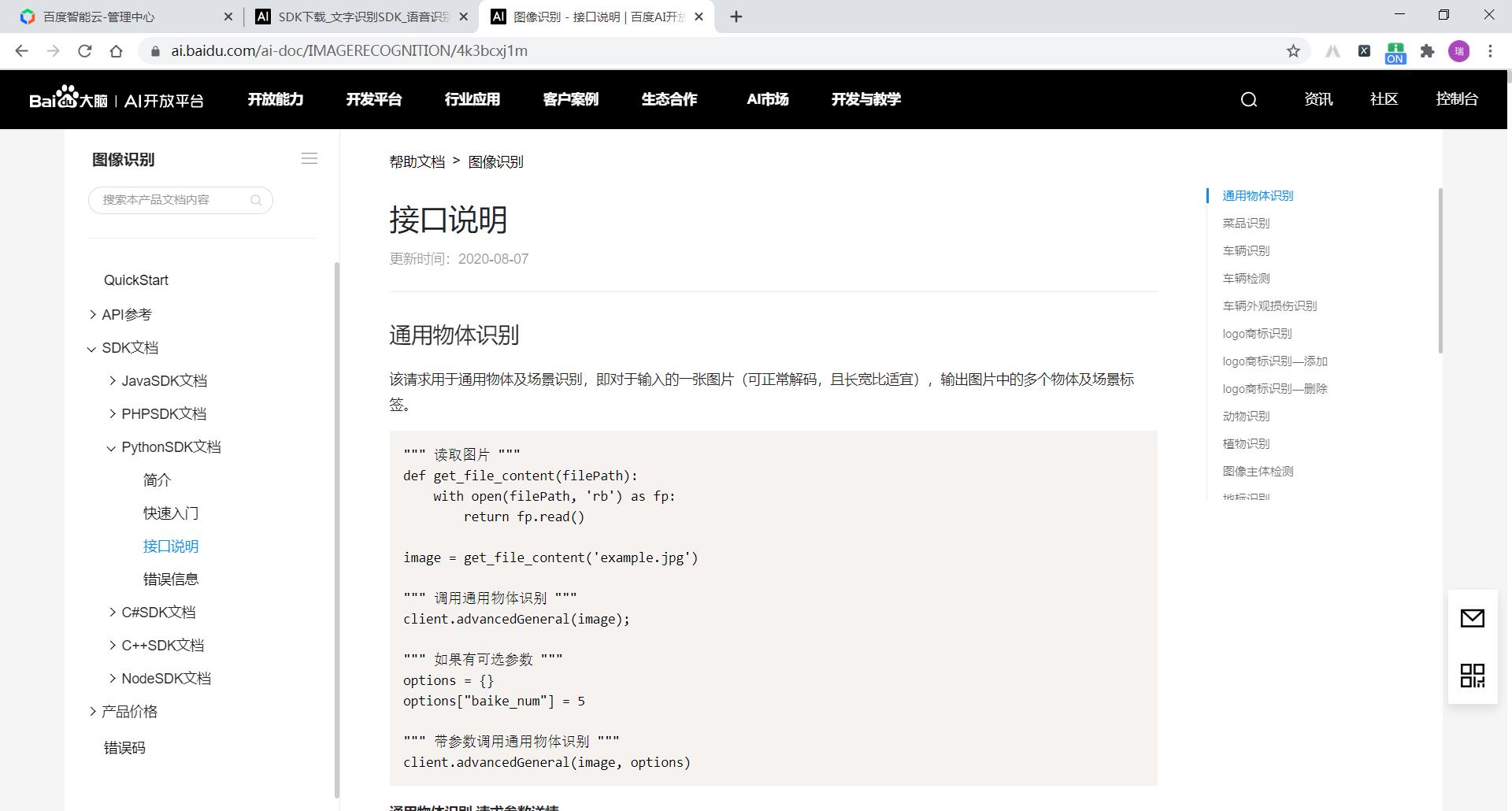
Task: Click the grey A-shaped extension icon
Action: point(1332,50)
